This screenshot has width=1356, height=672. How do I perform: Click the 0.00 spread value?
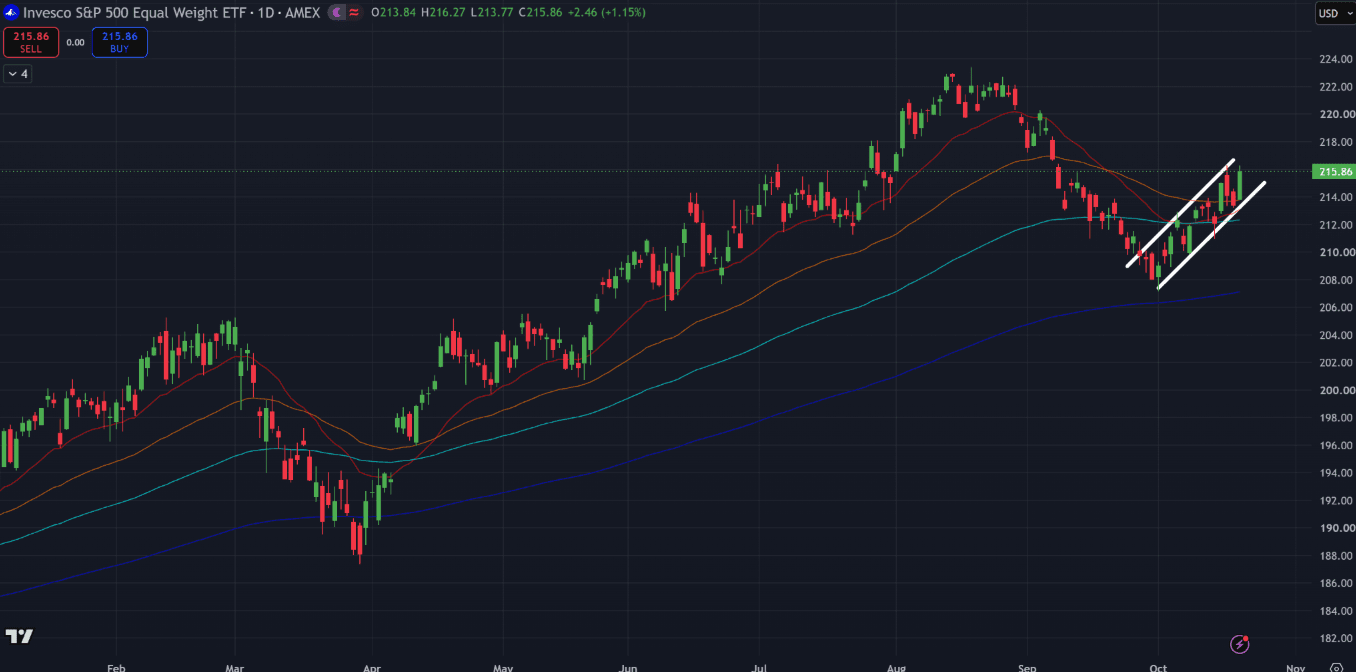[x=76, y=43]
